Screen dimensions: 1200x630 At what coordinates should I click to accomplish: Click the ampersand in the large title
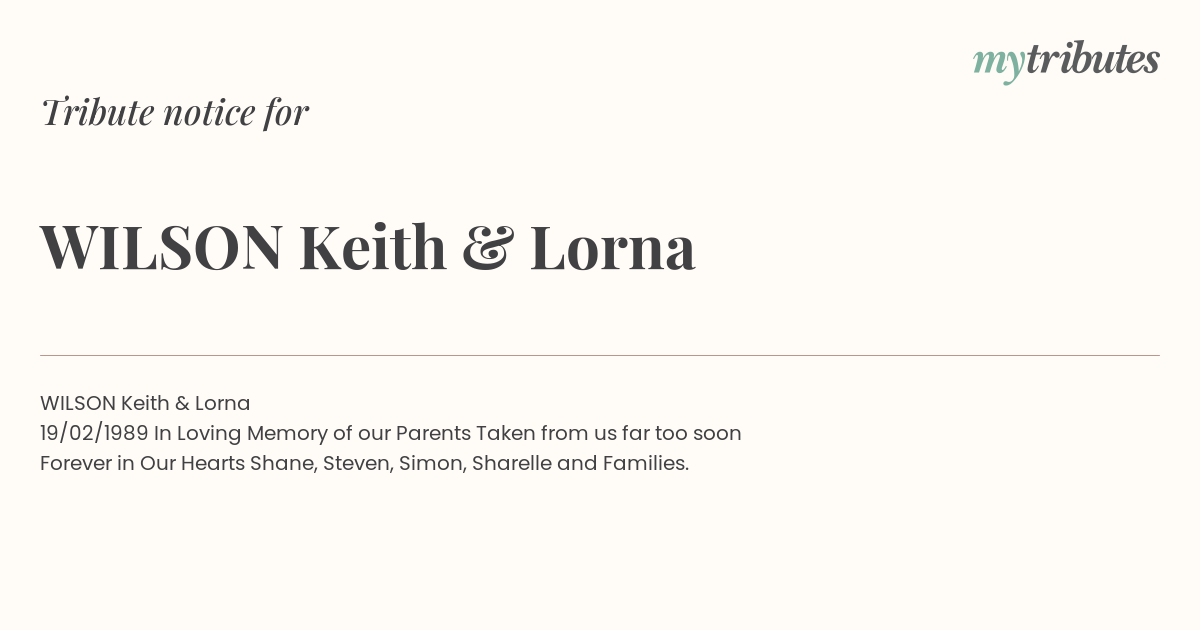(488, 248)
